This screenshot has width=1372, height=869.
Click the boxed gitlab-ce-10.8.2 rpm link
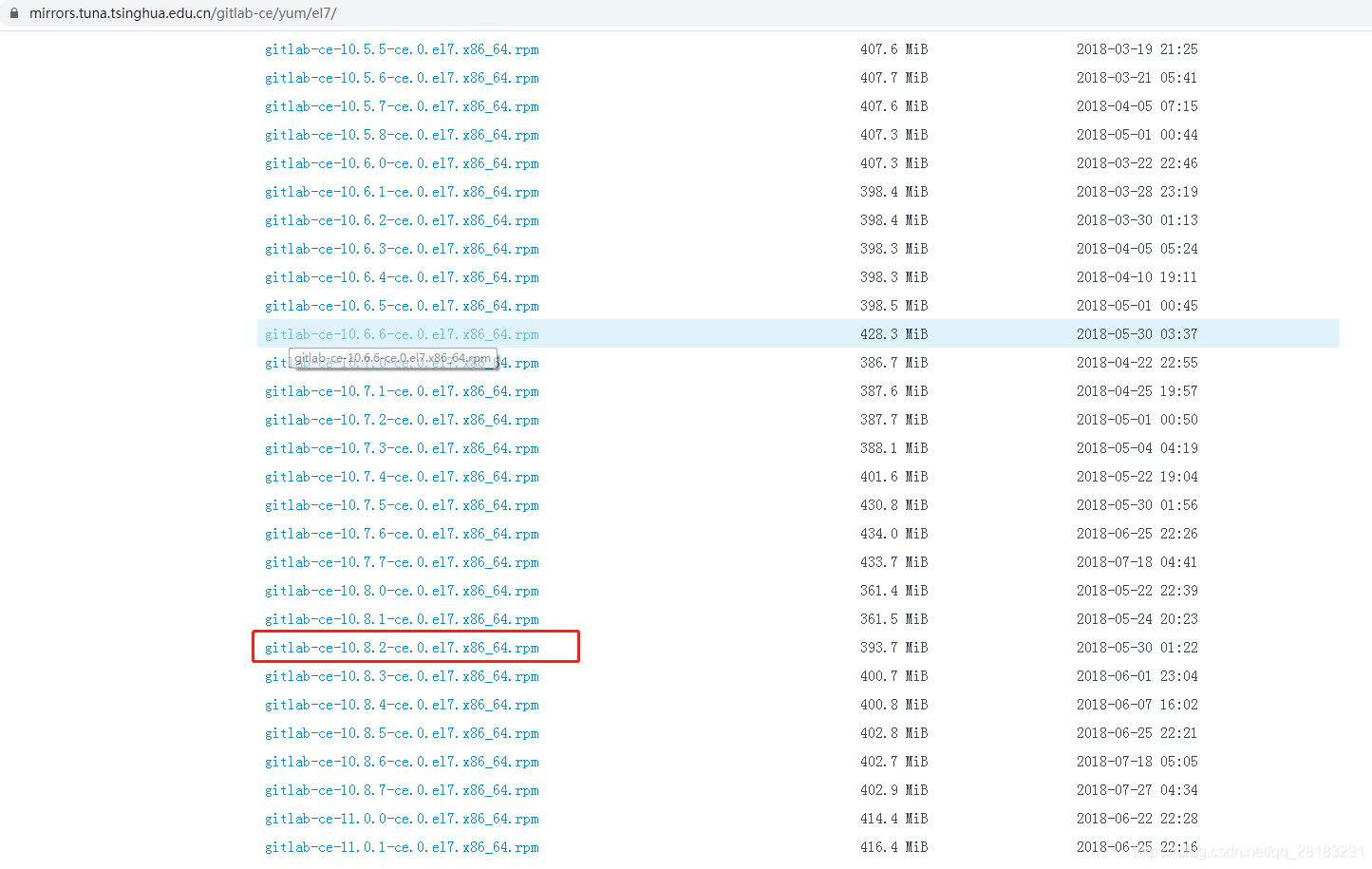[x=402, y=648]
